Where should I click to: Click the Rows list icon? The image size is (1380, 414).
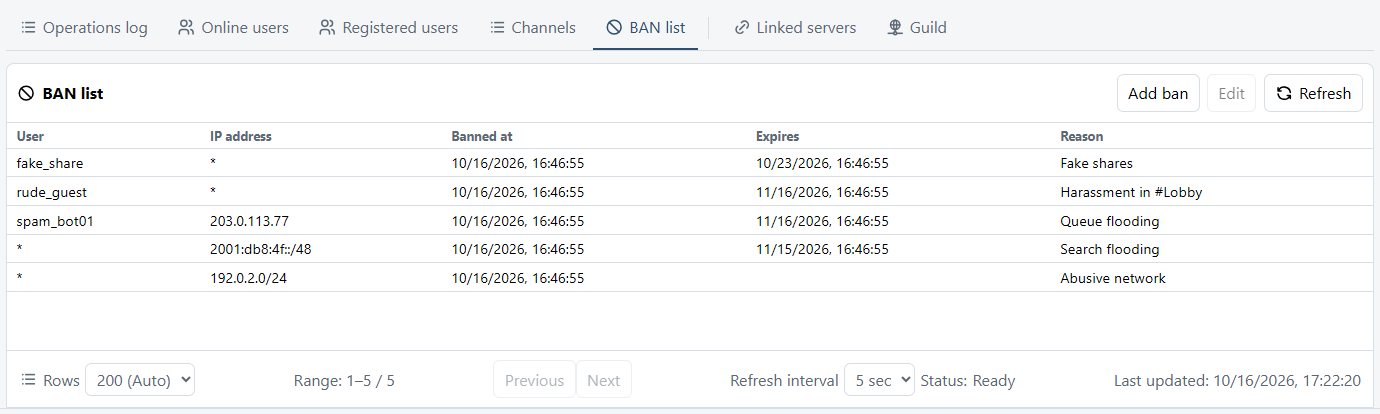tap(29, 380)
